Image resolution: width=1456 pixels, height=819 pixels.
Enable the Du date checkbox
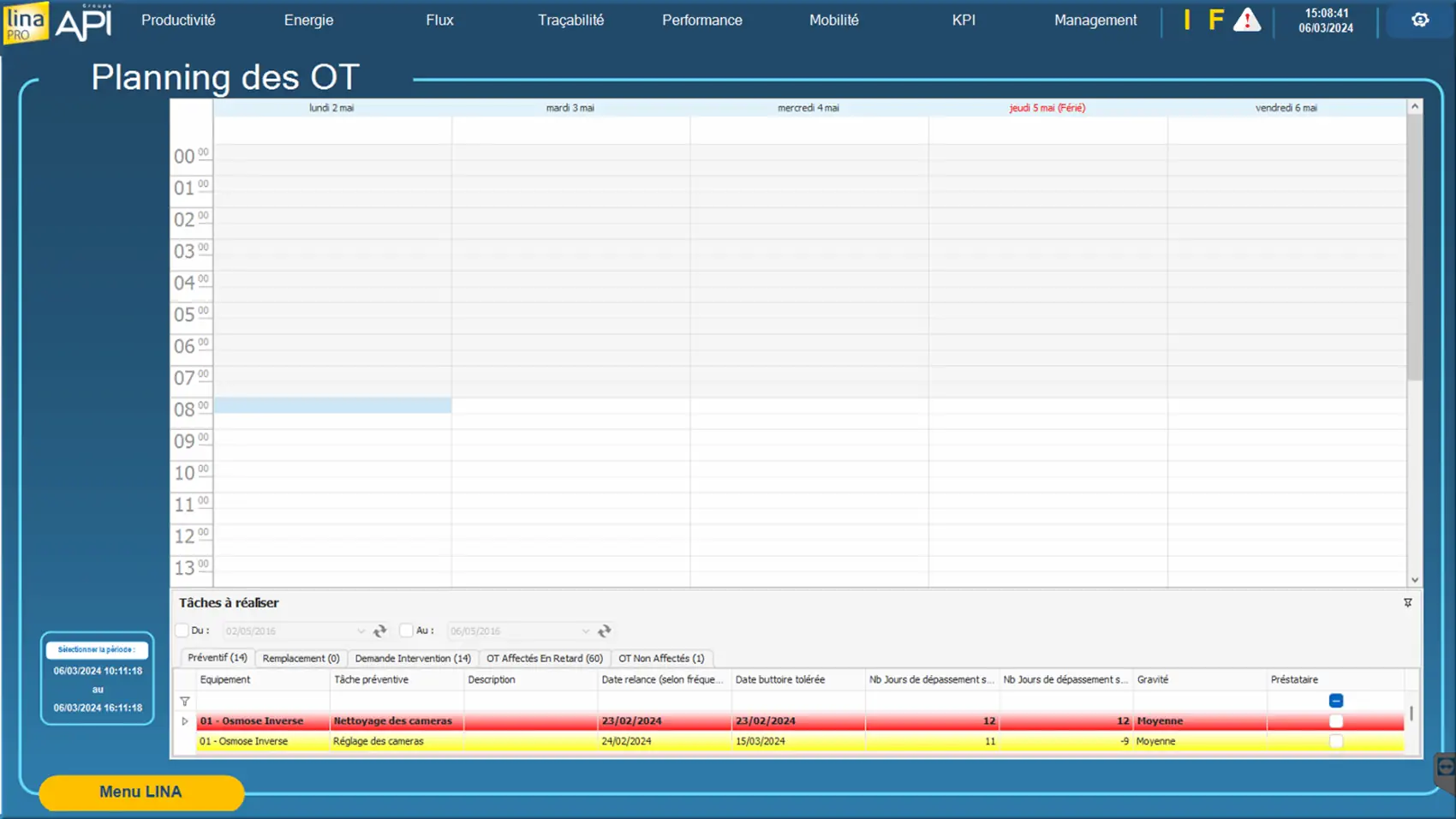pos(182,631)
